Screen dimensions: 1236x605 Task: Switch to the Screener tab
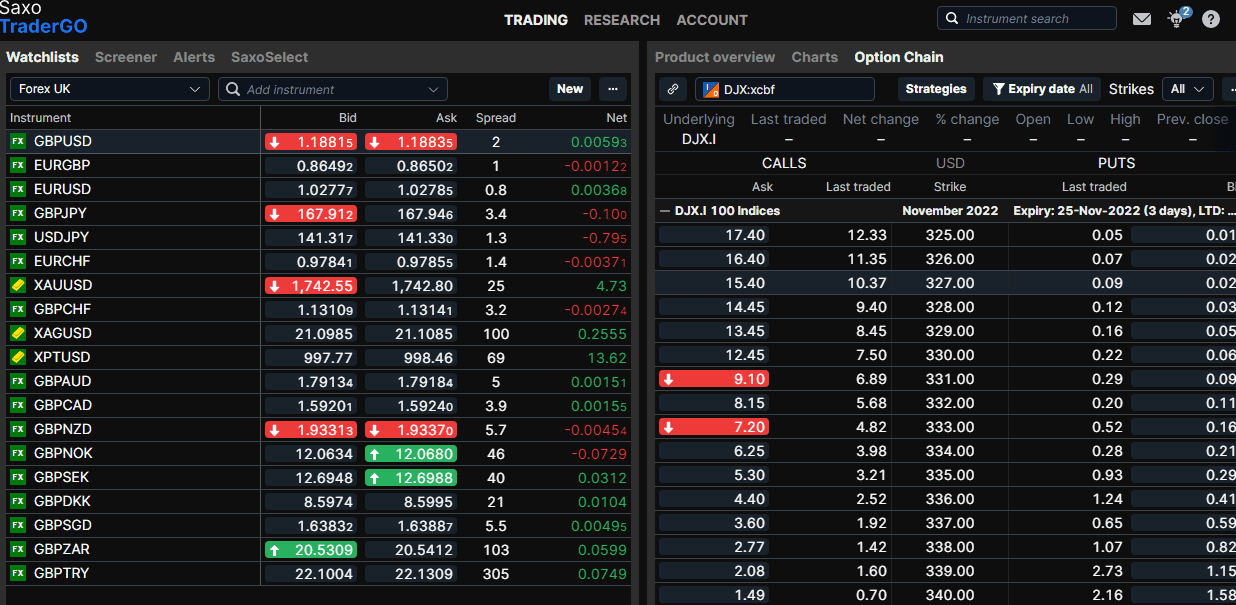point(126,57)
